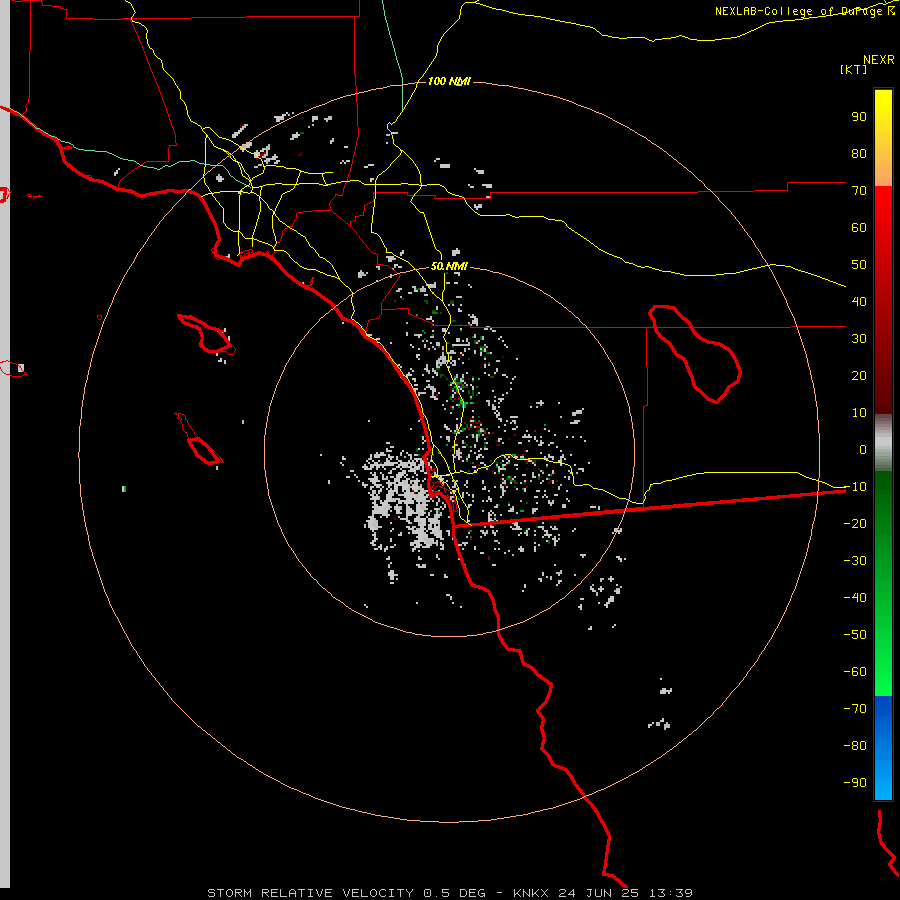Pick the gray zero-velocity band on the colorbar
Screen dimensions: 900x900
(x=883, y=443)
